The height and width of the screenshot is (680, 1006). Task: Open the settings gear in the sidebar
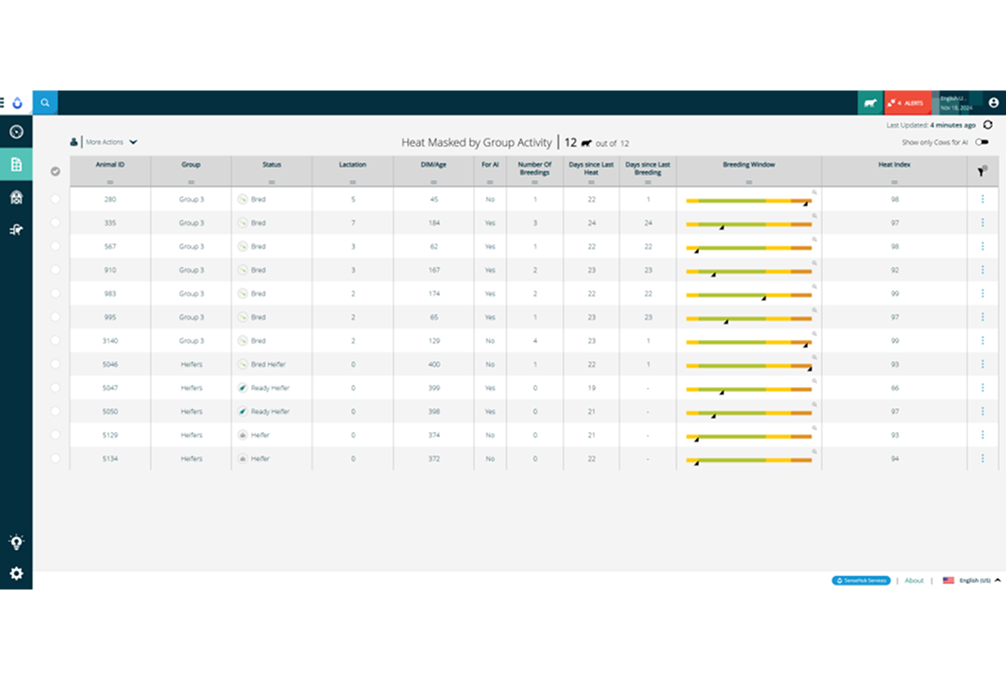[16, 574]
